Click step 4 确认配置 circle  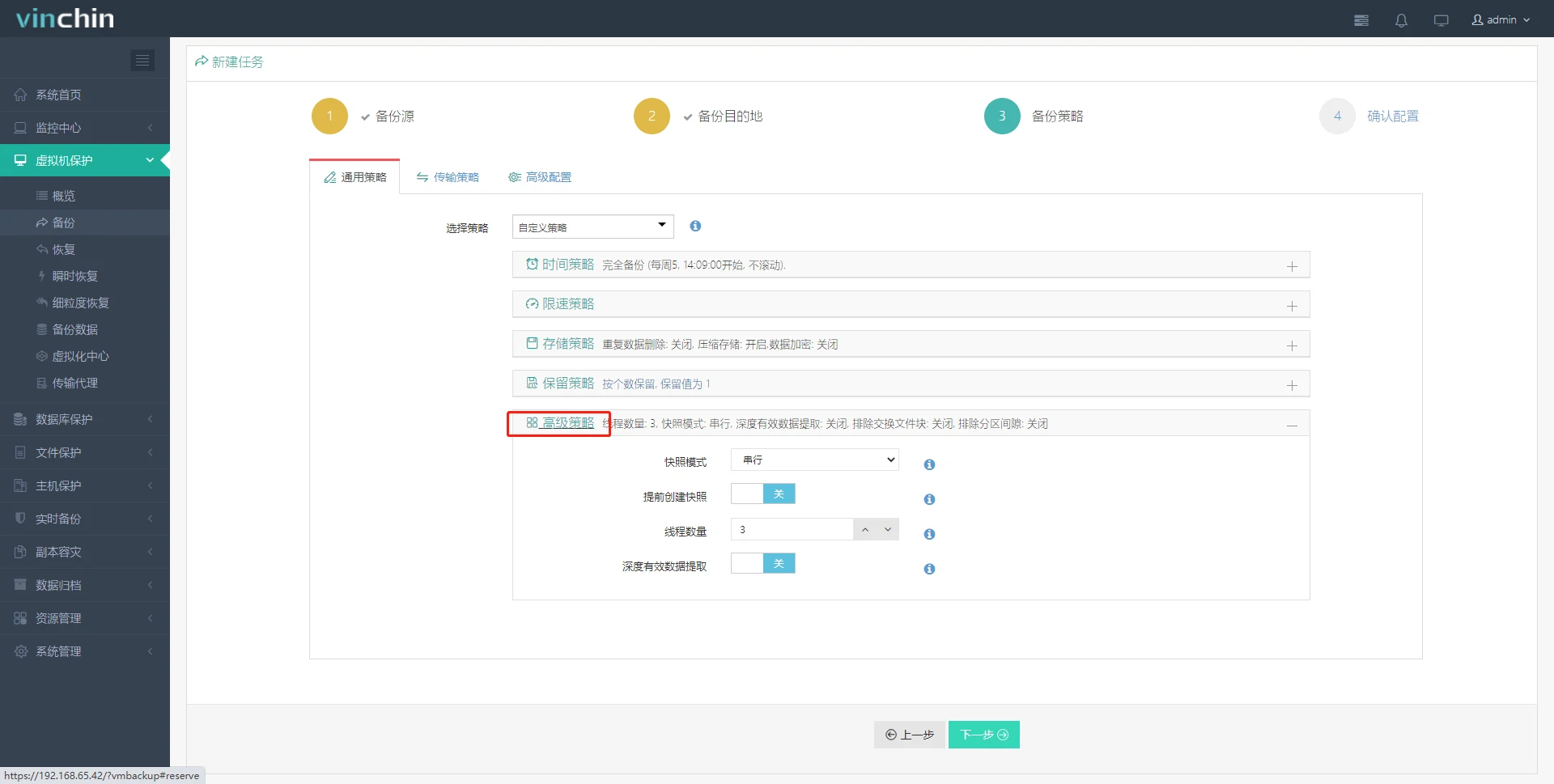pyautogui.click(x=1337, y=116)
